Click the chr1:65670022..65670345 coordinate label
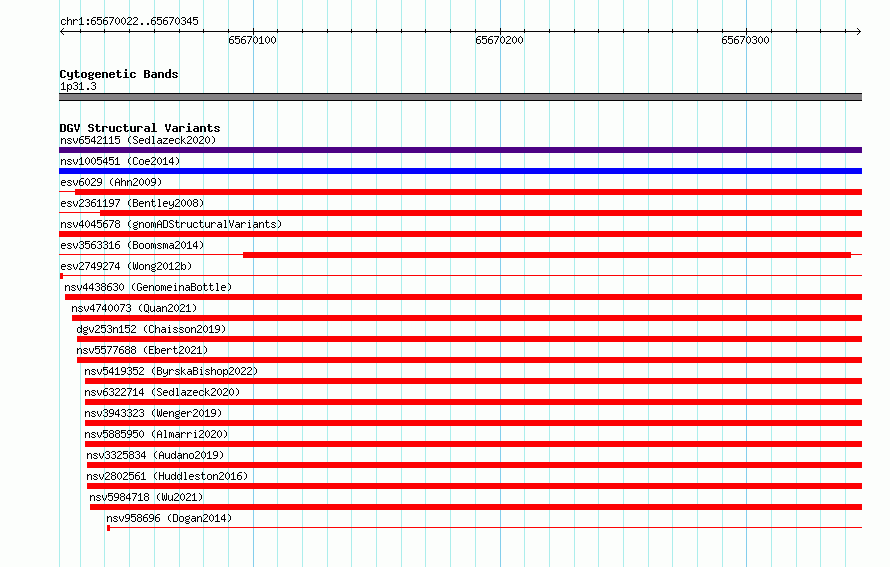Image resolution: width=890 pixels, height=567 pixels. pyautogui.click(x=129, y=21)
